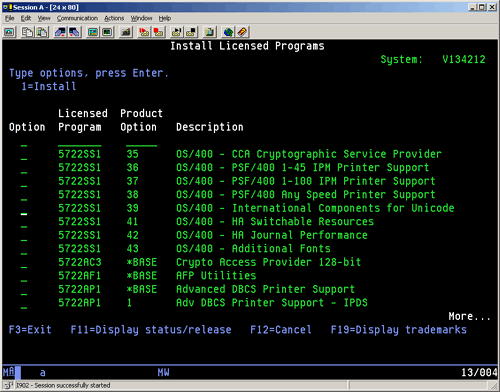Open the Communication menu
Screen dimensions: 500x392
pyautogui.click(x=77, y=18)
